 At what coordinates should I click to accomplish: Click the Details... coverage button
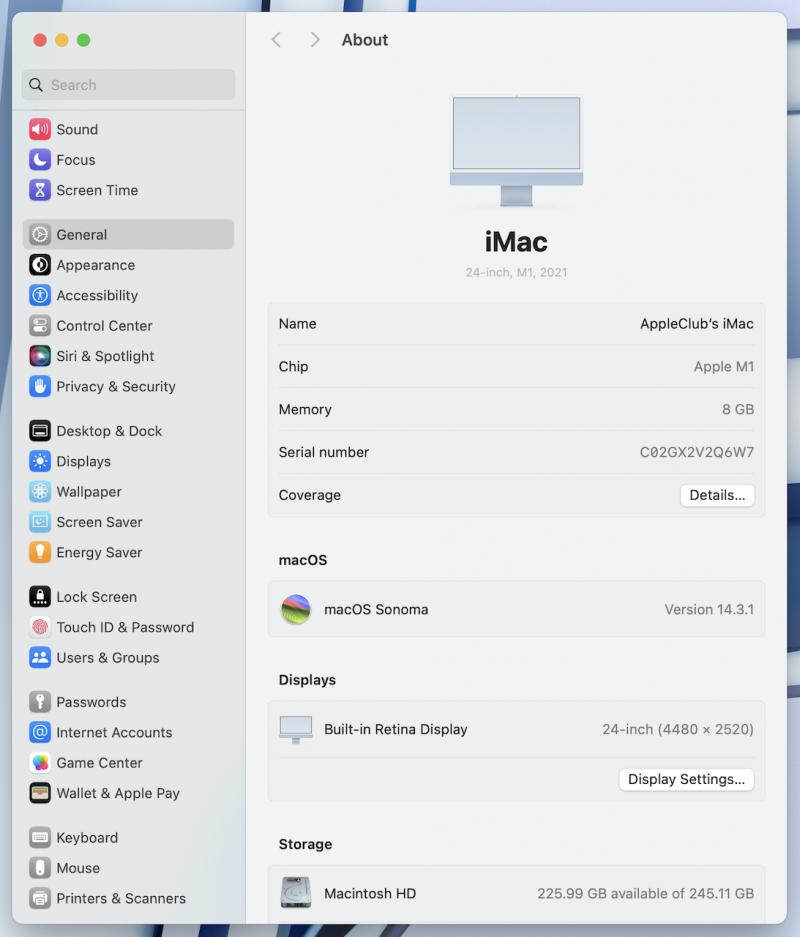pyautogui.click(x=717, y=495)
